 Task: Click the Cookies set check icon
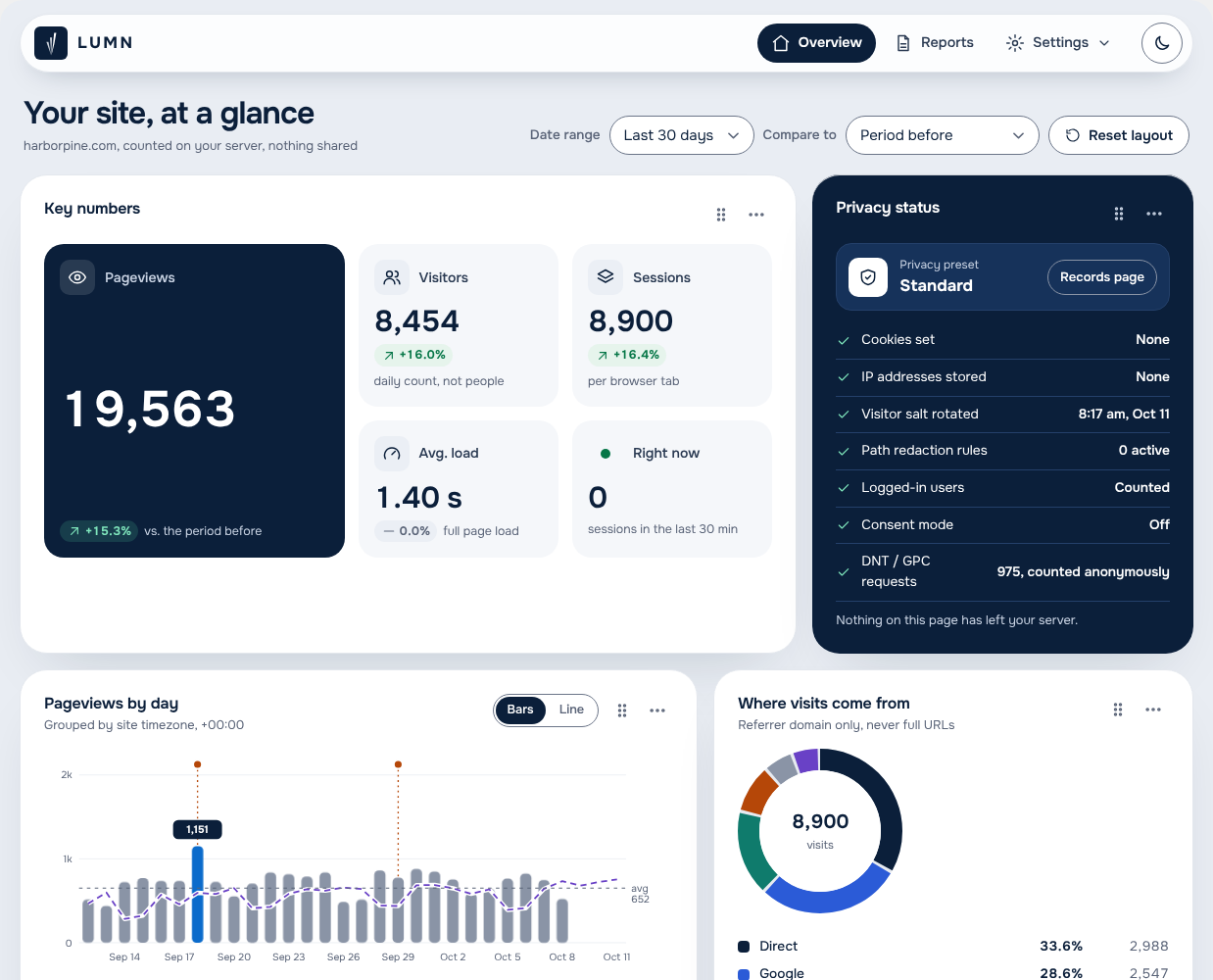844,340
